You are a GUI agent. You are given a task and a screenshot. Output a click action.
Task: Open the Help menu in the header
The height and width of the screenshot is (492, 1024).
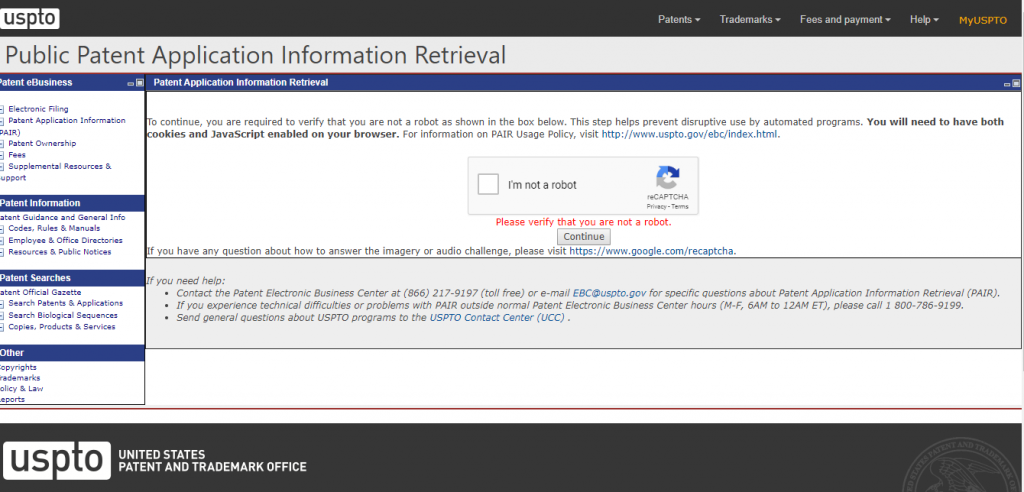click(x=924, y=20)
